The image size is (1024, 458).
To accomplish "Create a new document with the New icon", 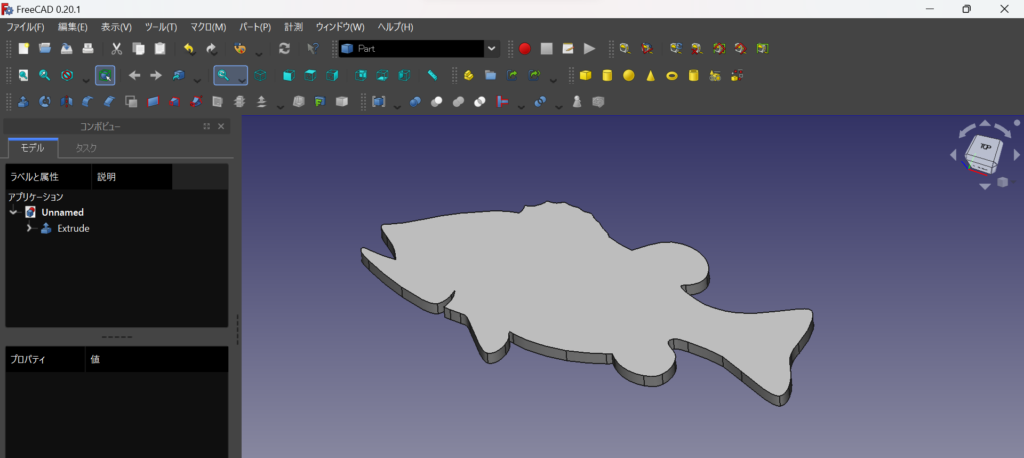I will (24, 48).
